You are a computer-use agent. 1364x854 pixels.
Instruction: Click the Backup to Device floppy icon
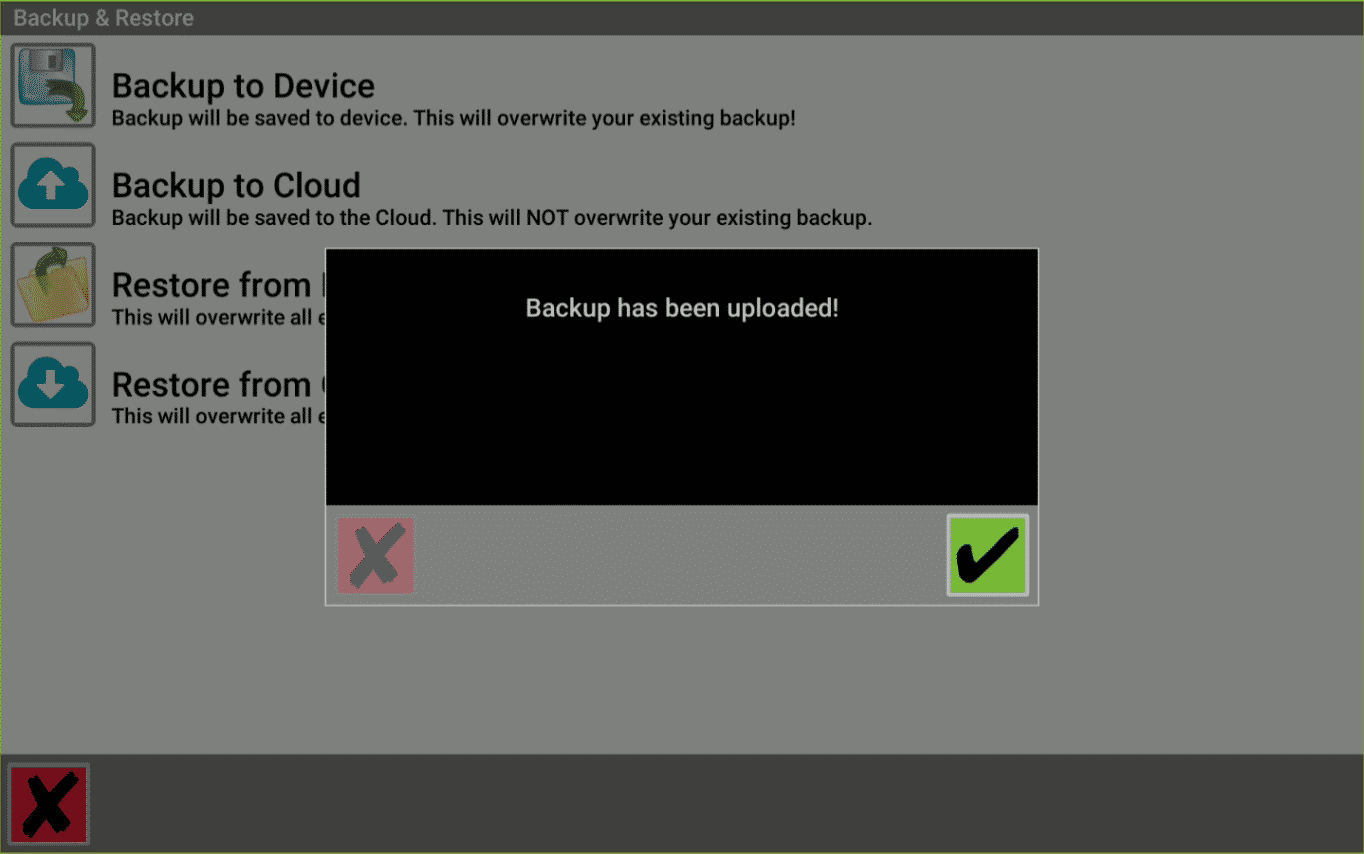tap(53, 86)
